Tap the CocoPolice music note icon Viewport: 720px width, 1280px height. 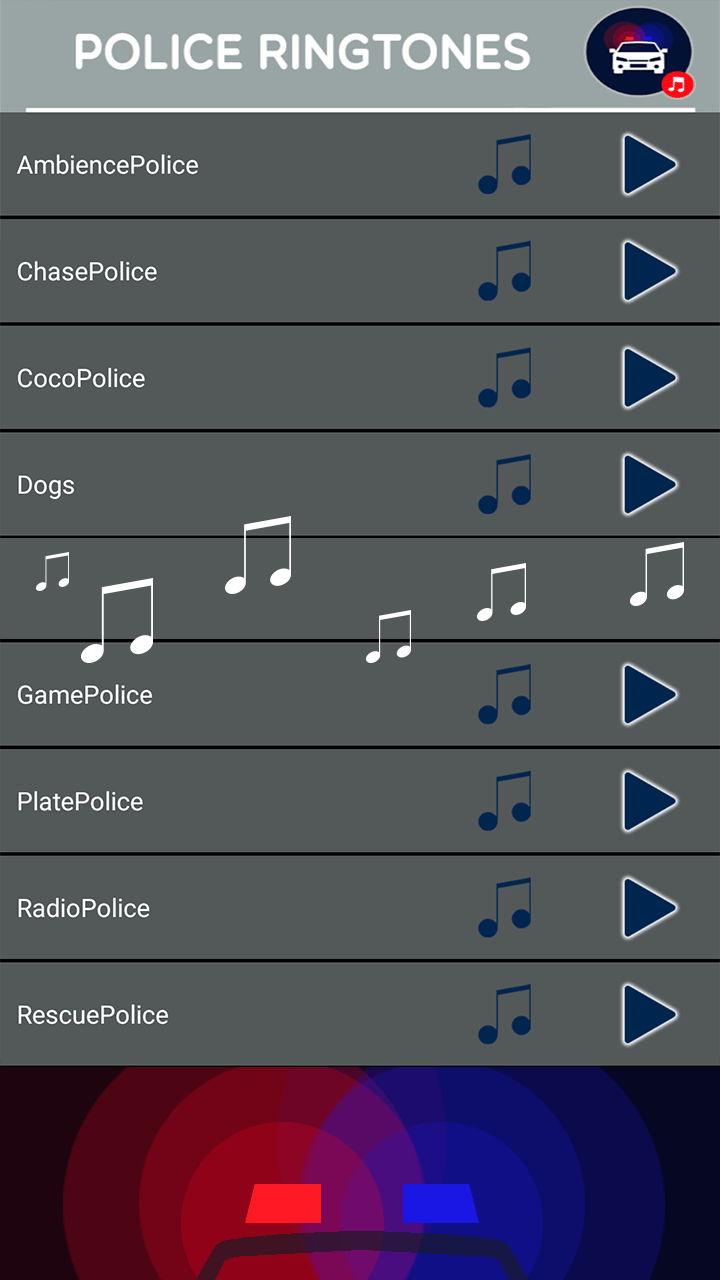(505, 378)
